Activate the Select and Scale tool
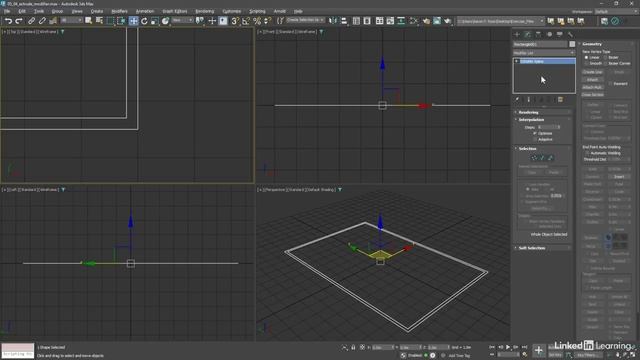 click(x=155, y=21)
